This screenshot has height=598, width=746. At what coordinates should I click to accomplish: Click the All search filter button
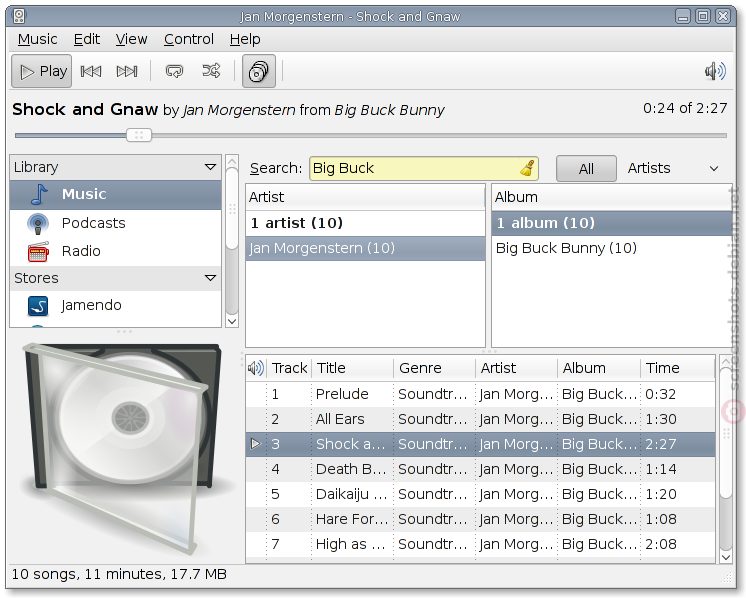click(586, 168)
